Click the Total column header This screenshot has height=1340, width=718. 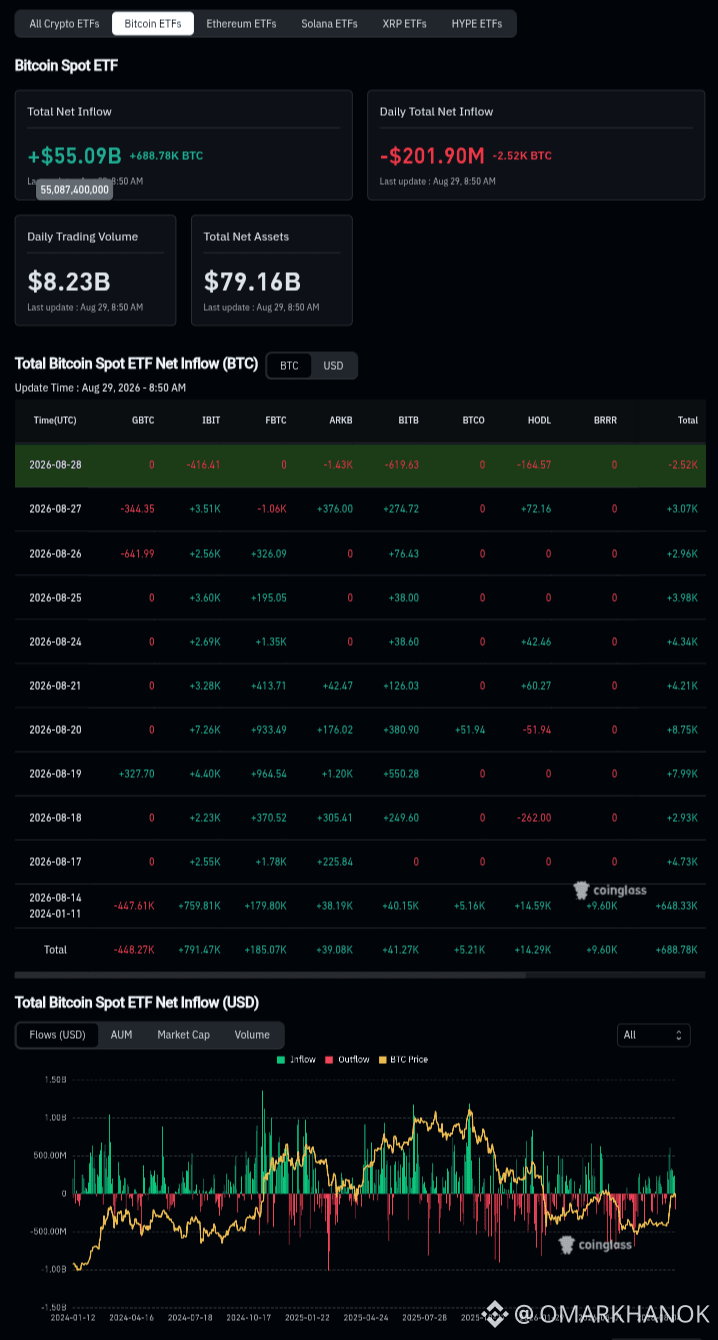click(x=688, y=421)
